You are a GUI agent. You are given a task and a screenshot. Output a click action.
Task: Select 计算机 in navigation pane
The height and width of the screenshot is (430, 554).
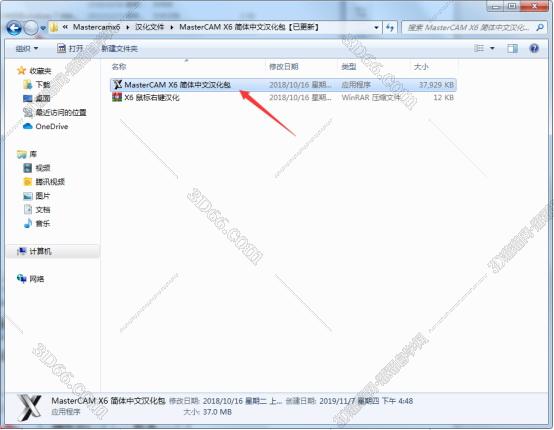(x=40, y=252)
